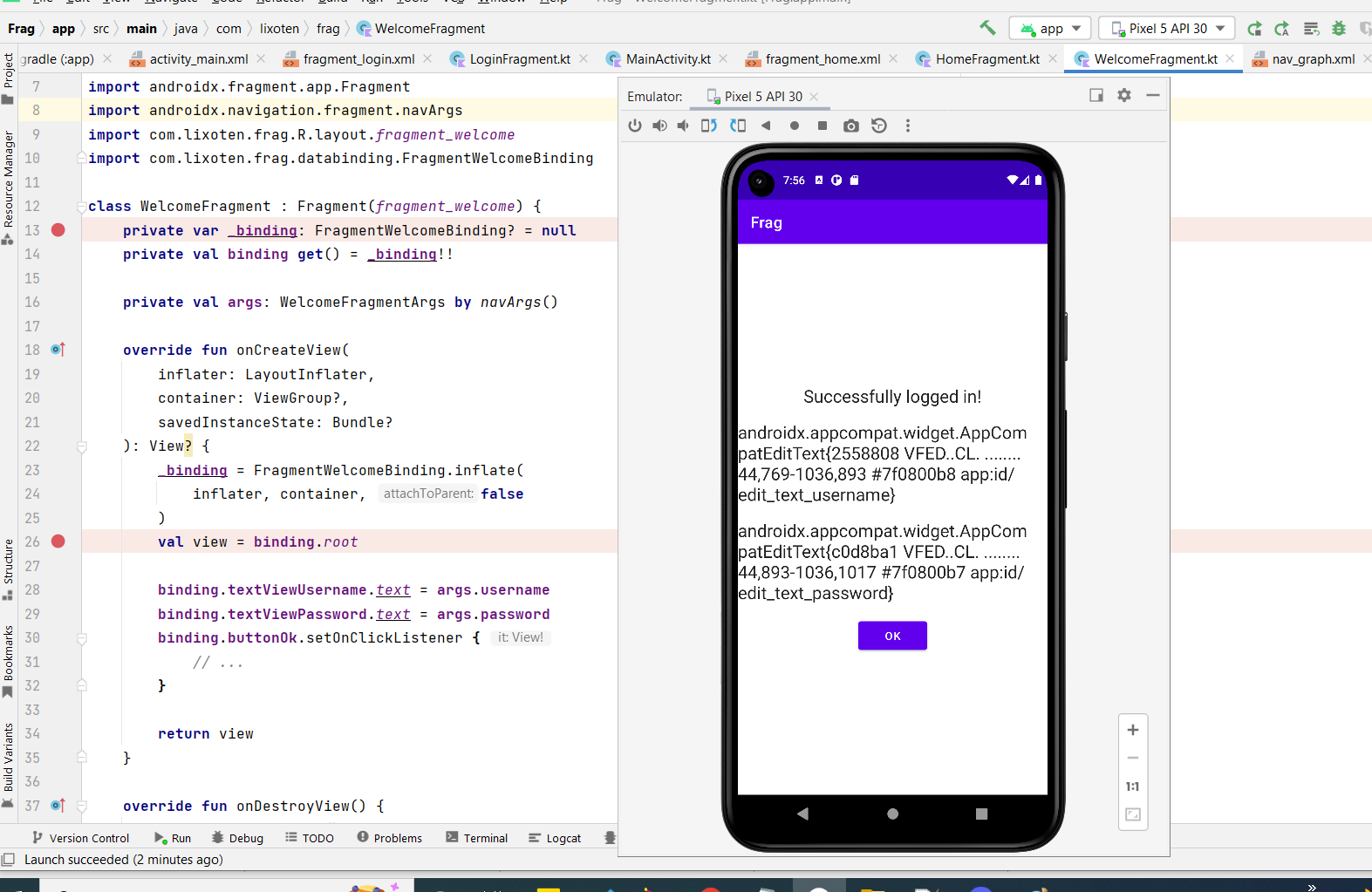Image resolution: width=1372 pixels, height=892 pixels.
Task: Click the emulator 1:1 actual size button
Action: [x=1133, y=786]
